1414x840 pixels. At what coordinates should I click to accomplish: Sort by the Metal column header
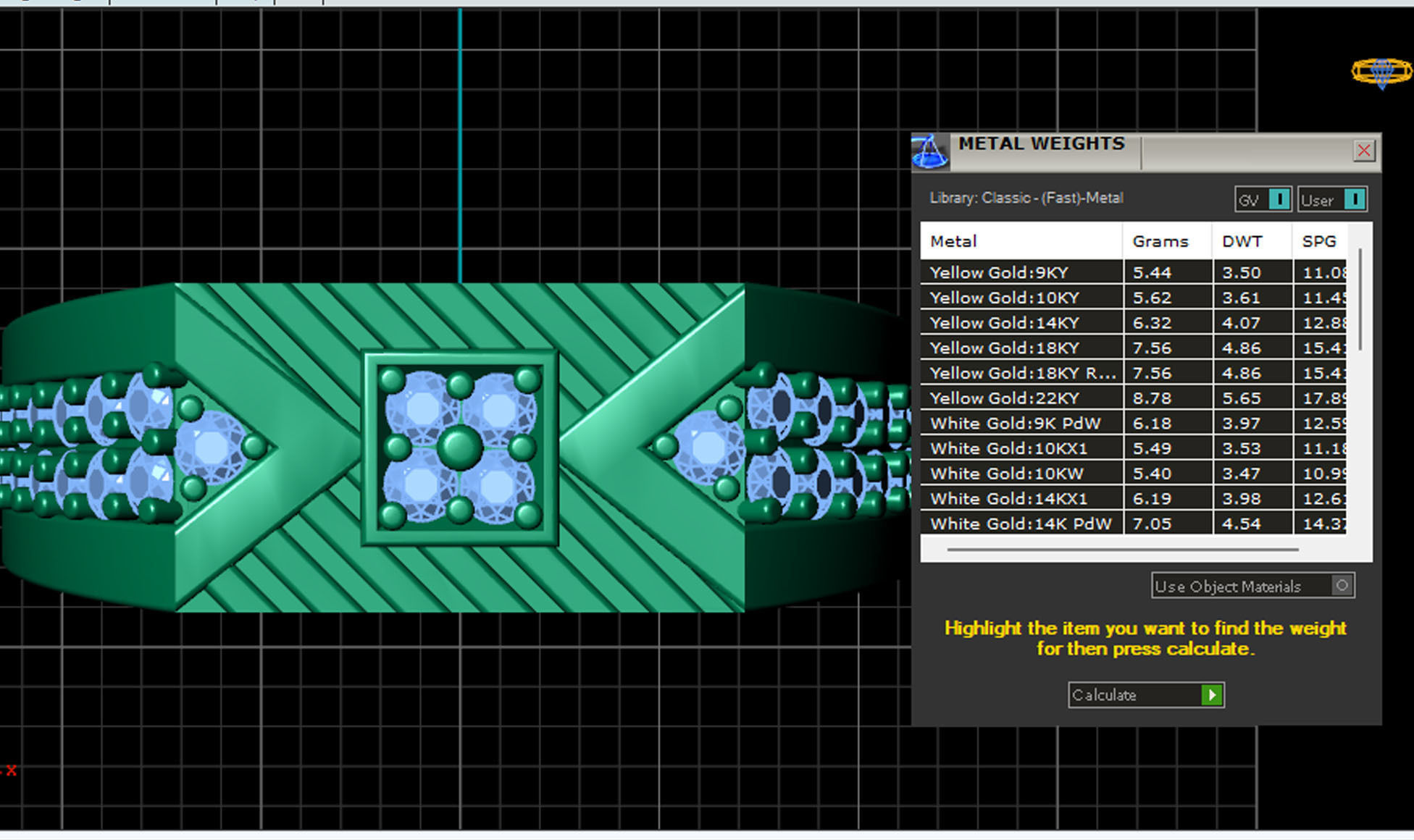[953, 241]
